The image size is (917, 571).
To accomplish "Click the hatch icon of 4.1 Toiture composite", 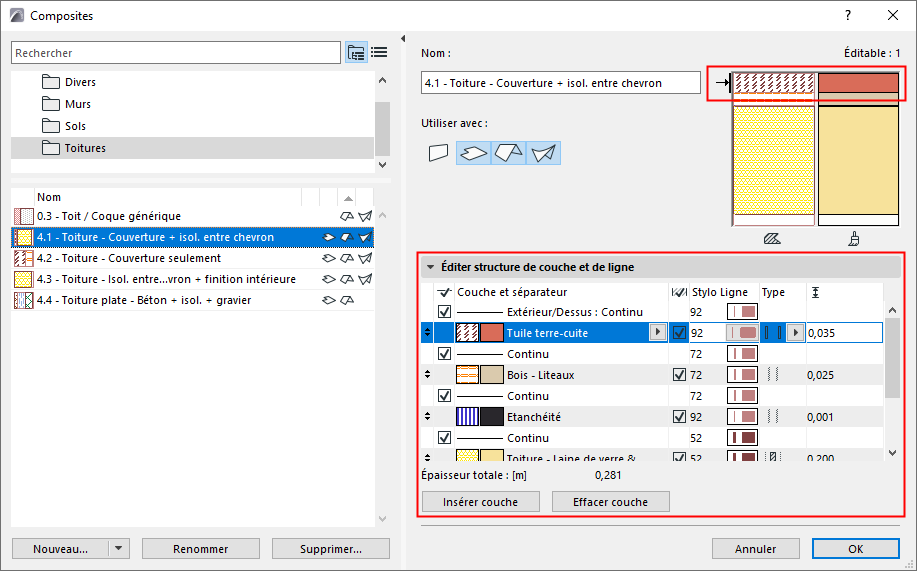I will pyautogui.click(x=23, y=237).
